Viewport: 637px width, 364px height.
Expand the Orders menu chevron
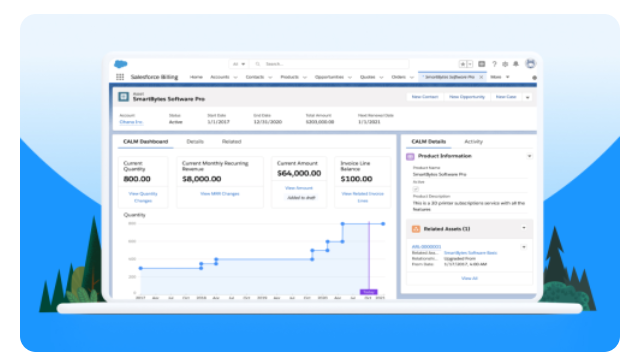coord(412,77)
